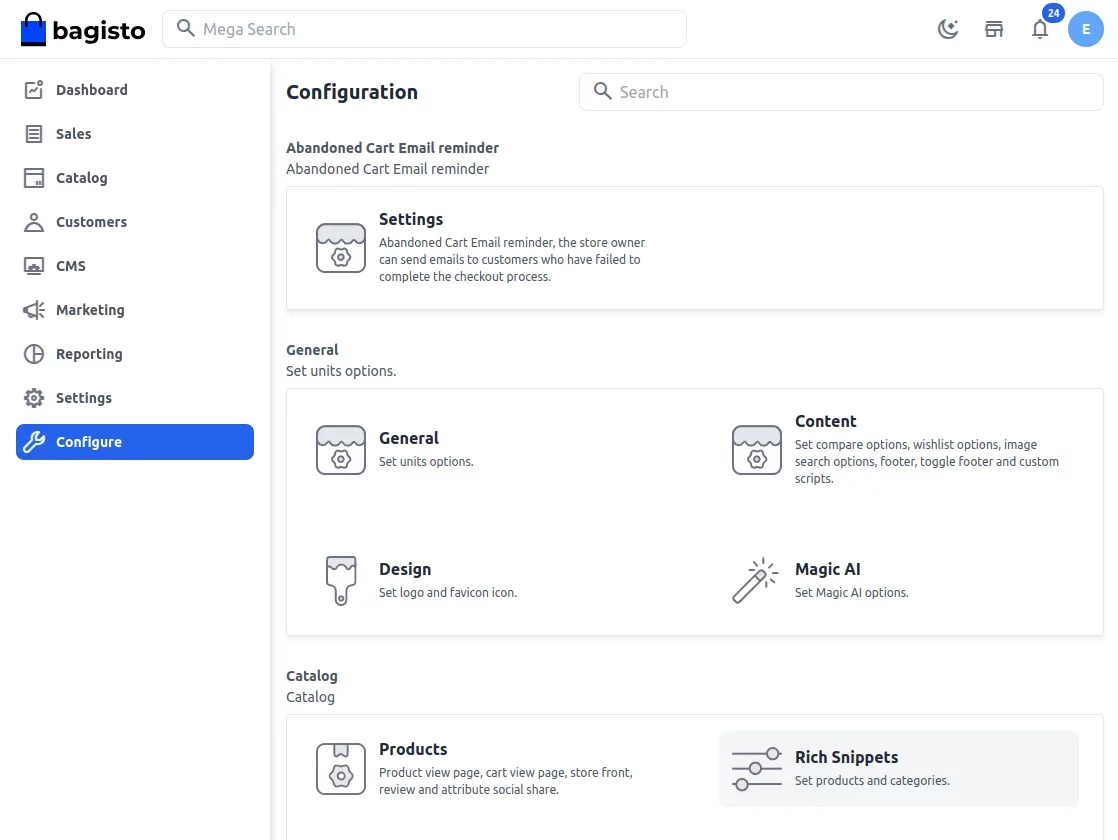The width and height of the screenshot is (1118, 840).
Task: Click the CMS sidebar icon
Action: 34,266
